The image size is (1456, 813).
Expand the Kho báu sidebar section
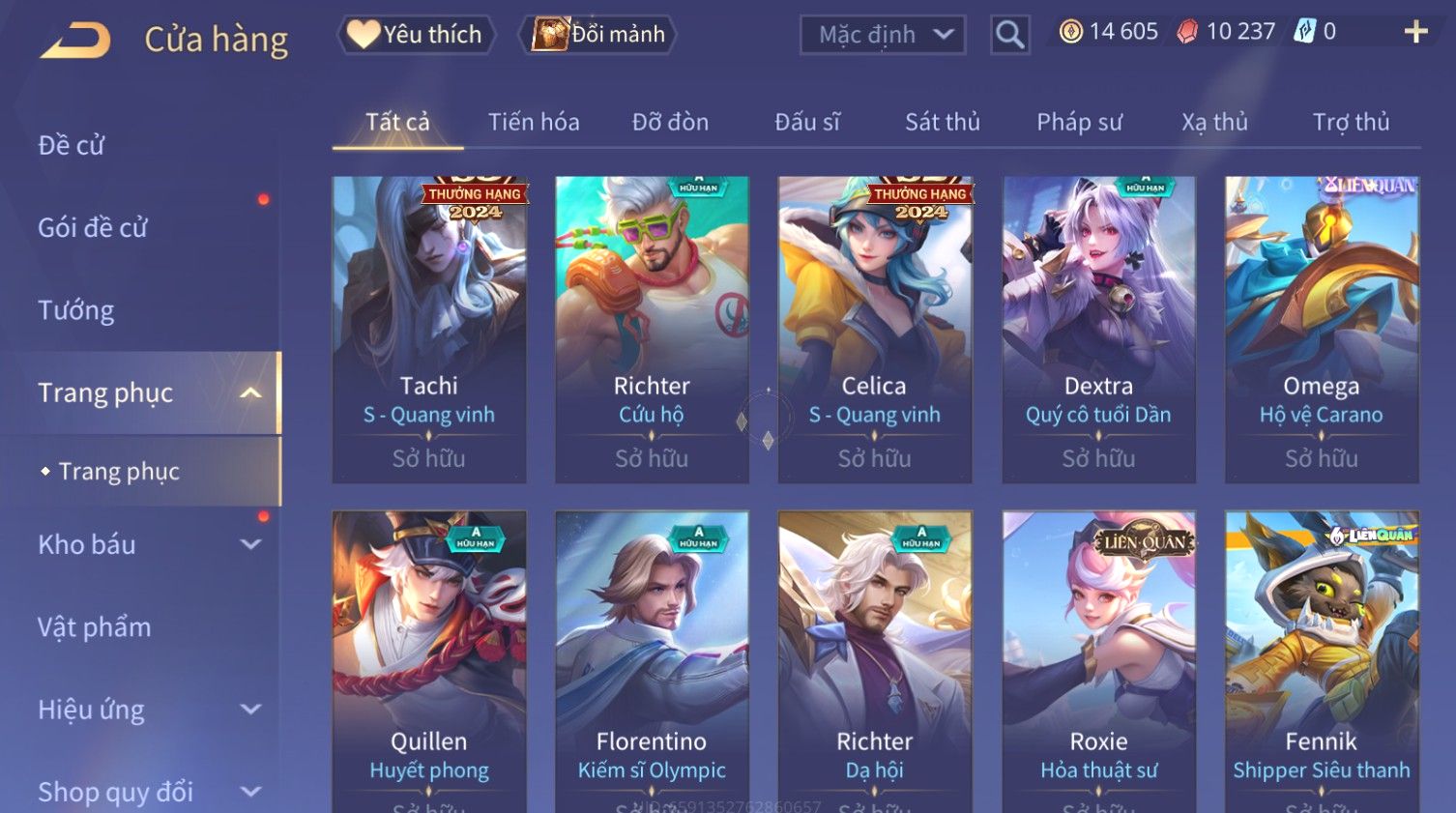(x=250, y=544)
